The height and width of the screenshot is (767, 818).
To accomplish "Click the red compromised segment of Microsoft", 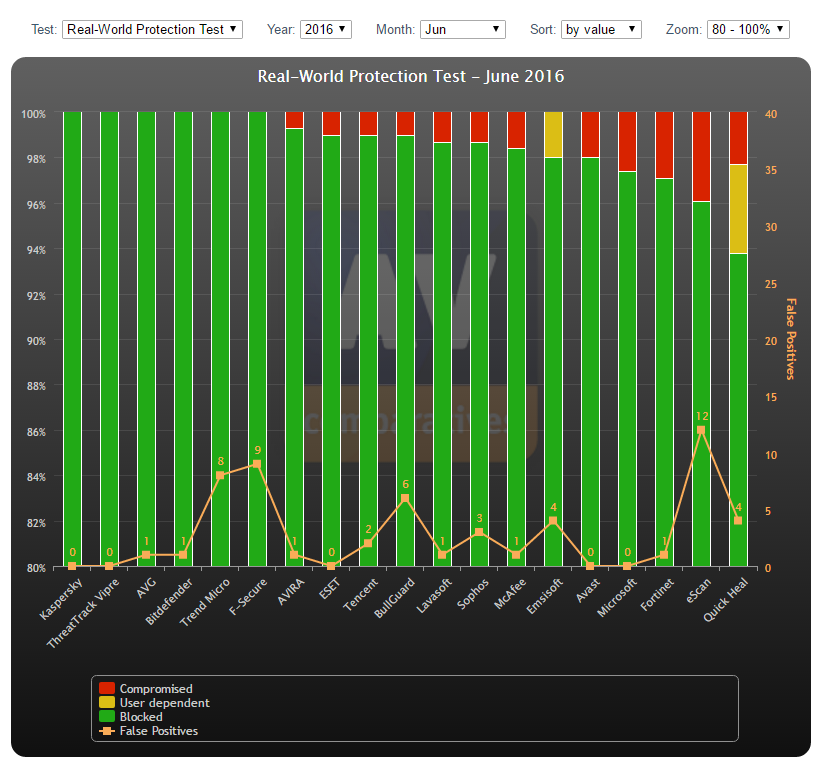I will [627, 141].
